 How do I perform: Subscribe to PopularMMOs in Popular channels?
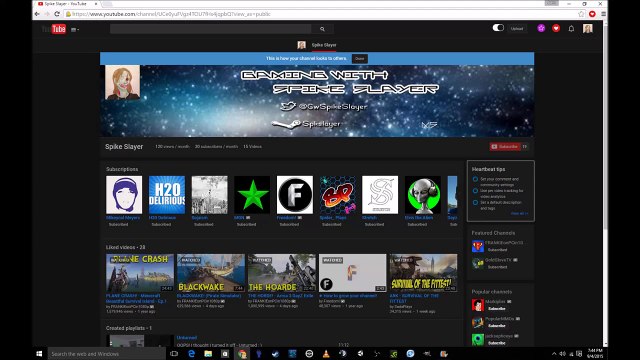[497, 326]
